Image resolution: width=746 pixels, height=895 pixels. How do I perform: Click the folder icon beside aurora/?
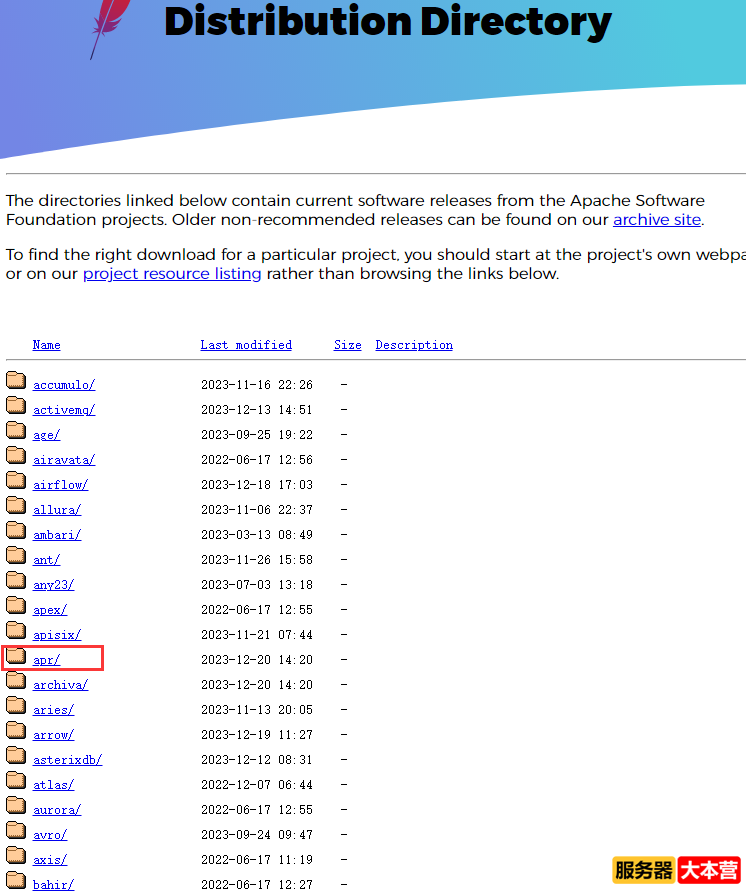coord(16,806)
